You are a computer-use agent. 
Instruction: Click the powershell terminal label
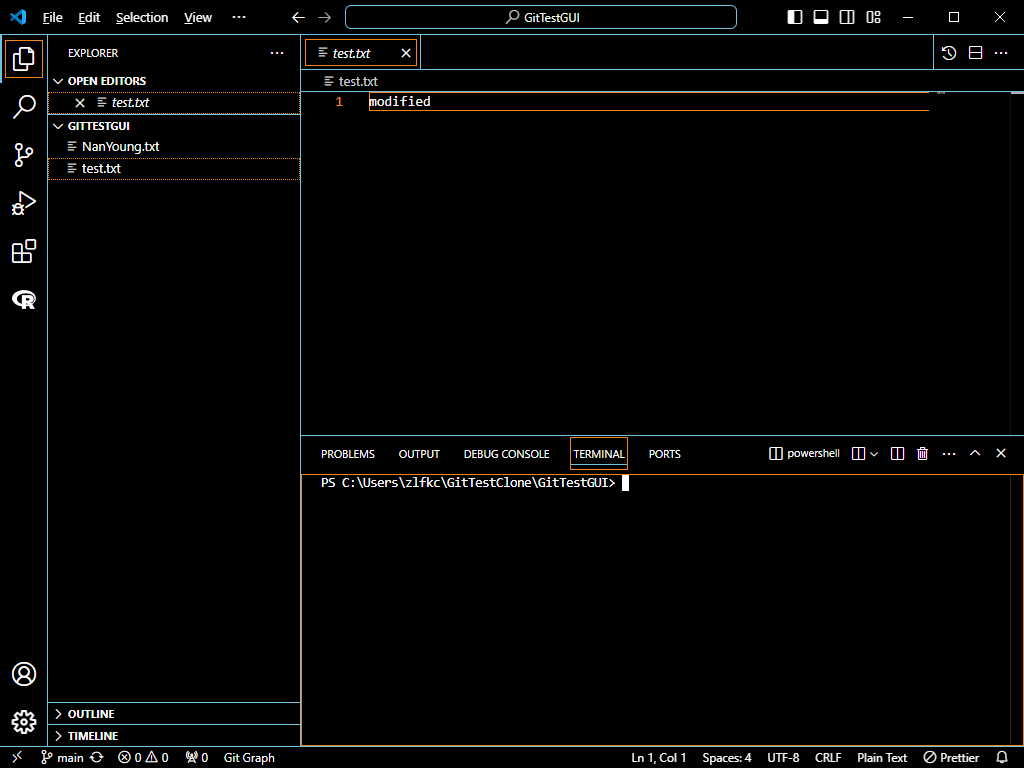[x=805, y=453]
